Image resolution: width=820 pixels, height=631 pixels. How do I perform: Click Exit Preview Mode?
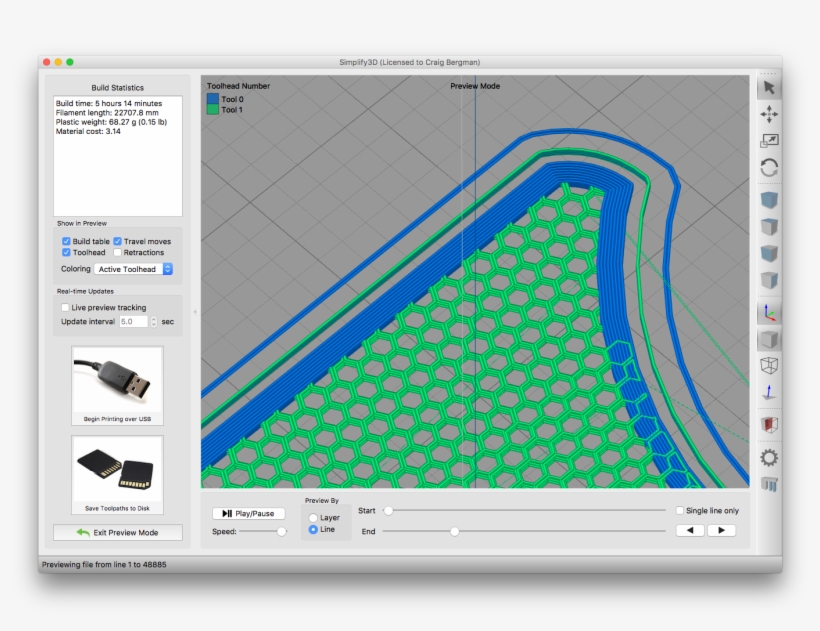point(117,532)
